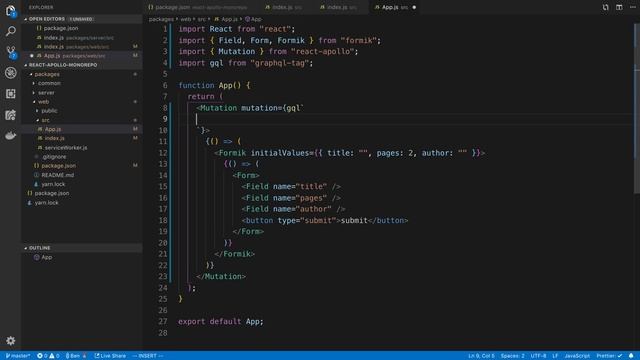Open the Explorer view in activity bar
The height and width of the screenshot is (360, 640).
(11, 11)
